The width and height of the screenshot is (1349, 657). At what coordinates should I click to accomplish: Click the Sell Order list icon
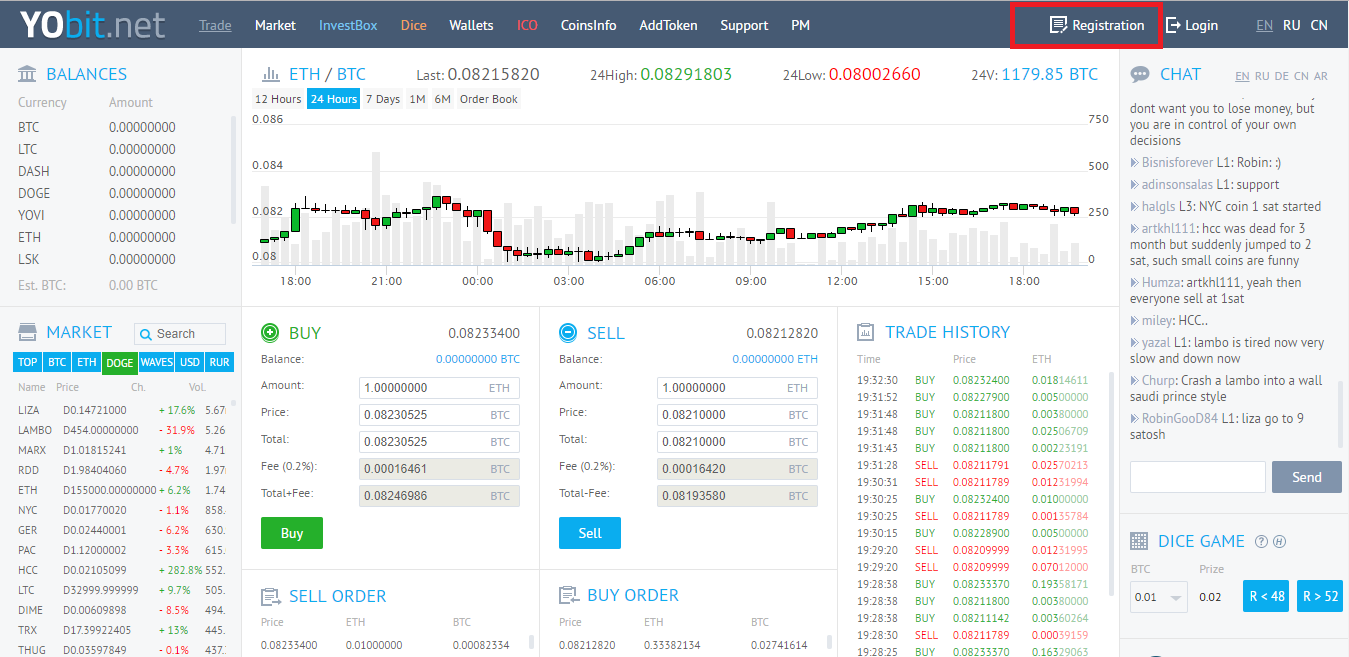(x=270, y=596)
